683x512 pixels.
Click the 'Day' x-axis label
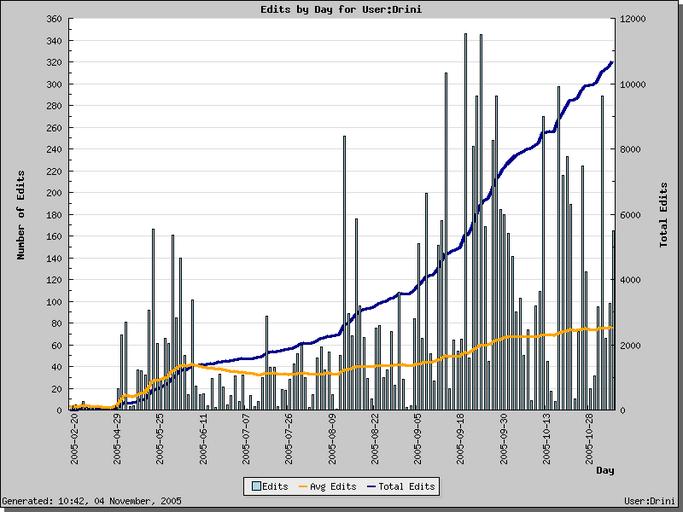pos(605,470)
